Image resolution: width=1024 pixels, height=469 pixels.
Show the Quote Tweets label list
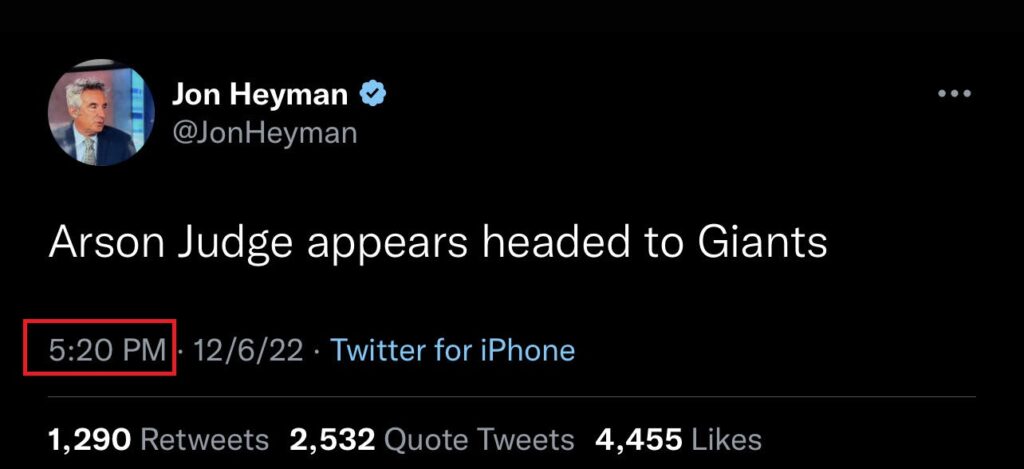tap(480, 440)
